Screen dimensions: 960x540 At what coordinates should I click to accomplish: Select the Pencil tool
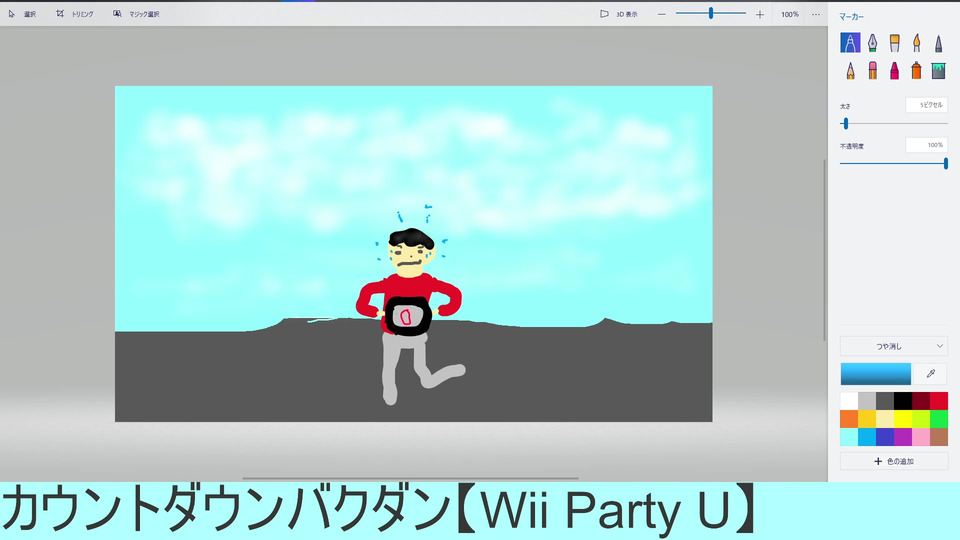point(850,70)
